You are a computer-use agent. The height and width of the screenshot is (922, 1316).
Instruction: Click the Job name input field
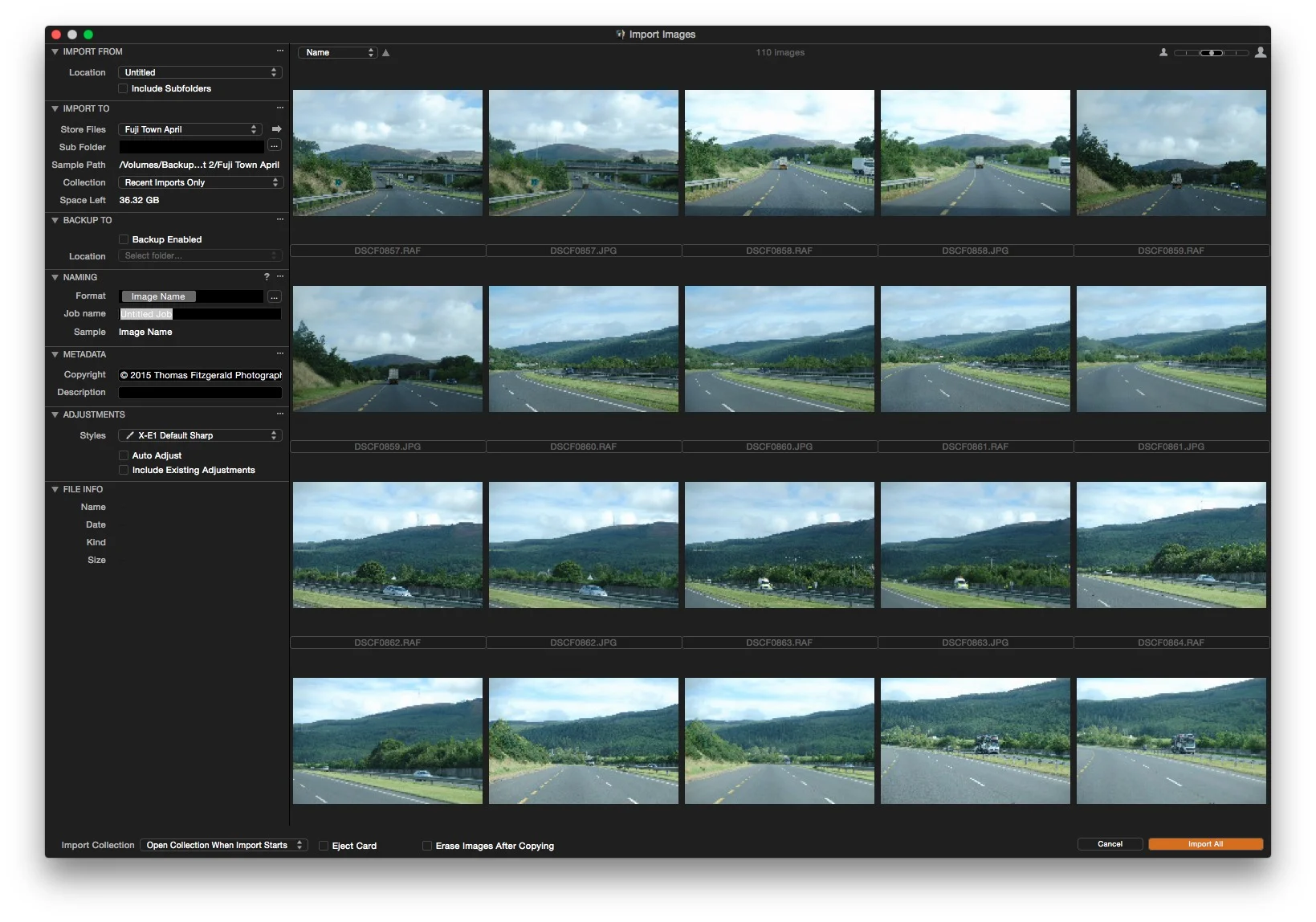(x=200, y=314)
